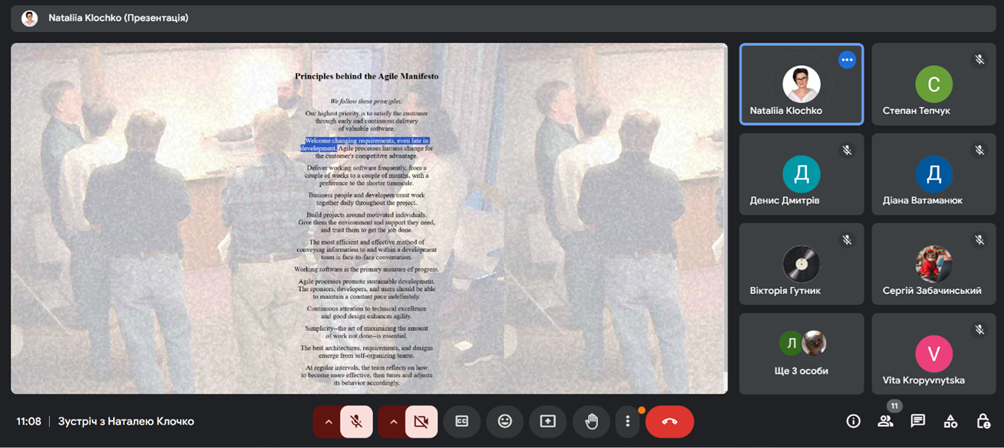
Task: Raise your hand
Action: pos(592,422)
